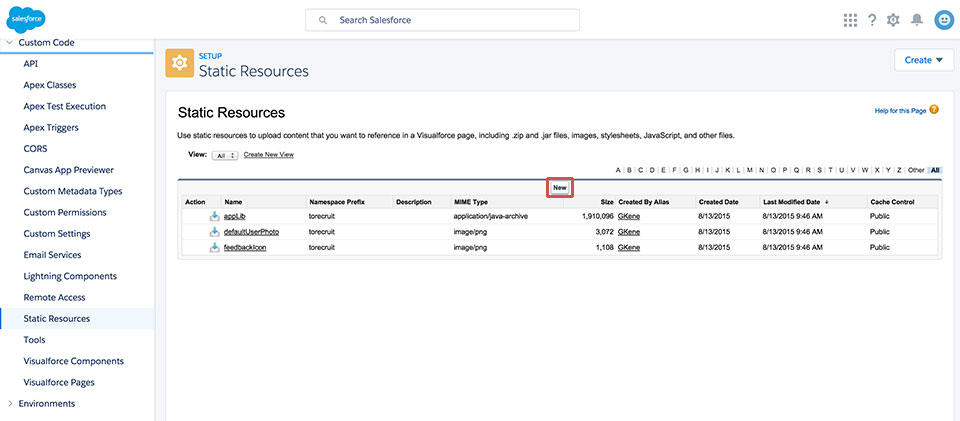Sort by Last Modified Date column

click(x=792, y=202)
